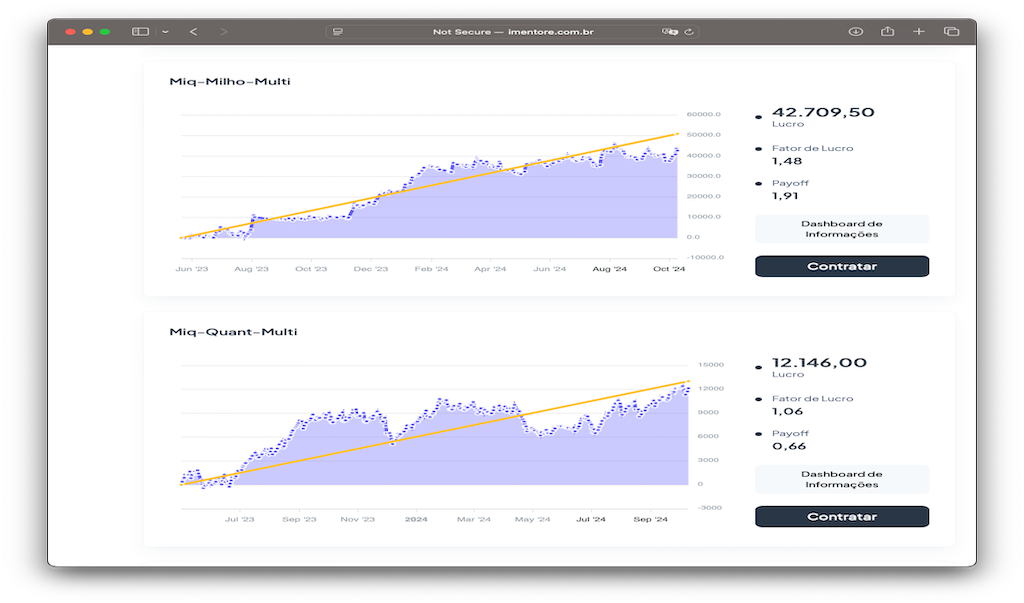Click the Oct '24 axis label
Image resolution: width=1024 pixels, height=603 pixels.
pyautogui.click(x=669, y=269)
